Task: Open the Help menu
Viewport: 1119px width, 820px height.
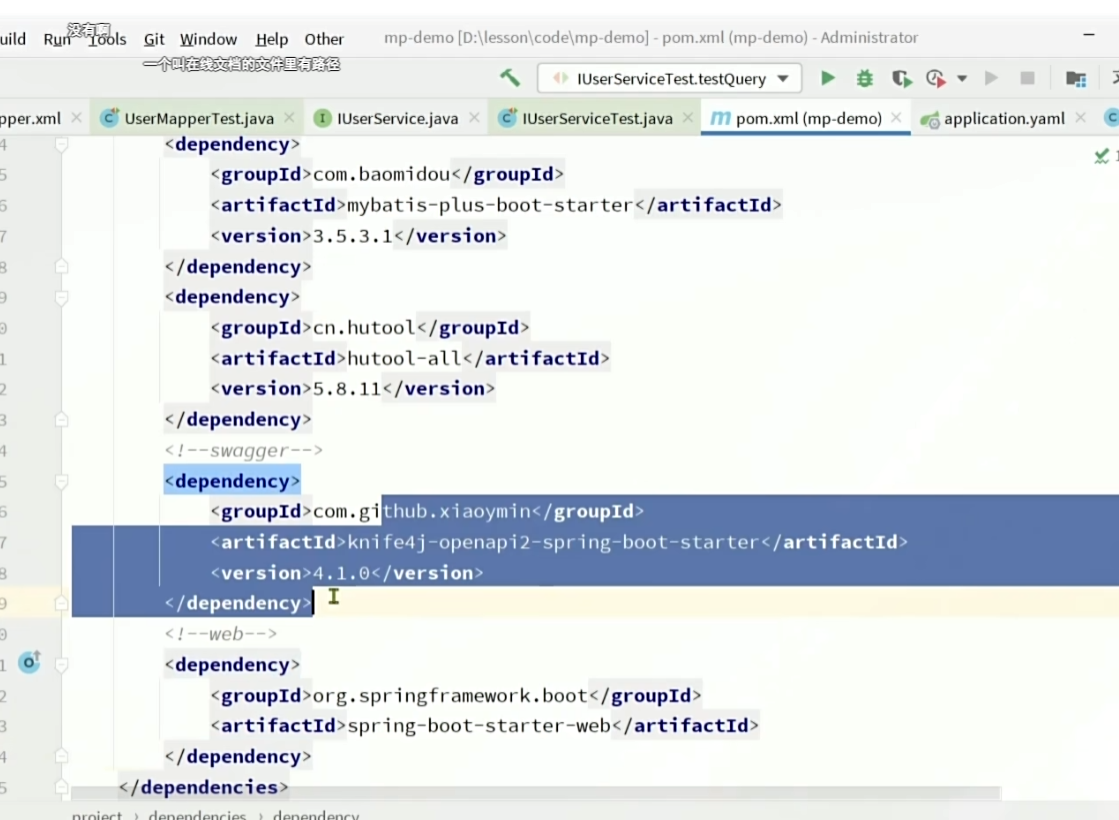Action: coord(271,39)
